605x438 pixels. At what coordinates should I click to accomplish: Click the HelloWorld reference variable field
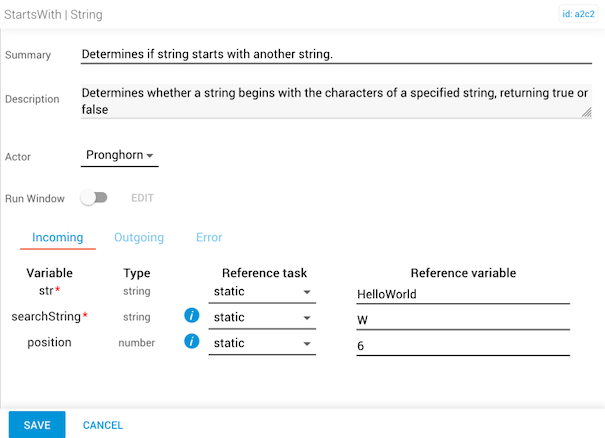pos(462,293)
